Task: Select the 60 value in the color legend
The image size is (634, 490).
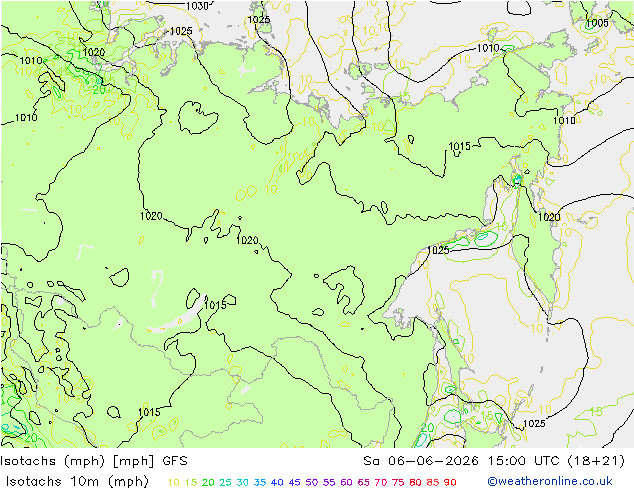Action: (x=346, y=482)
